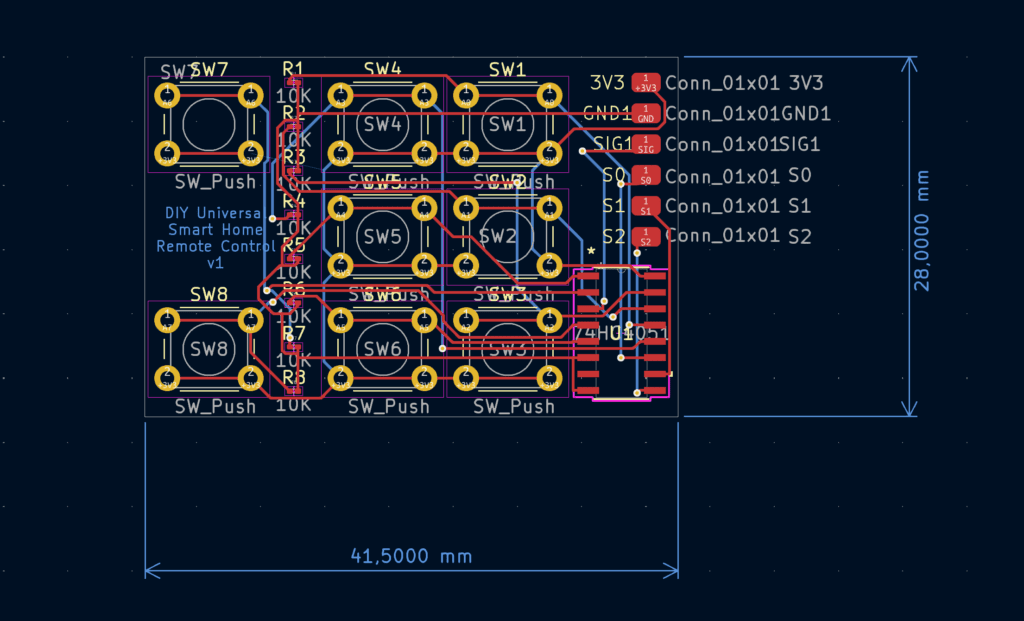The width and height of the screenshot is (1024, 621).
Task: Select the GND connector pad
Action: click(646, 114)
